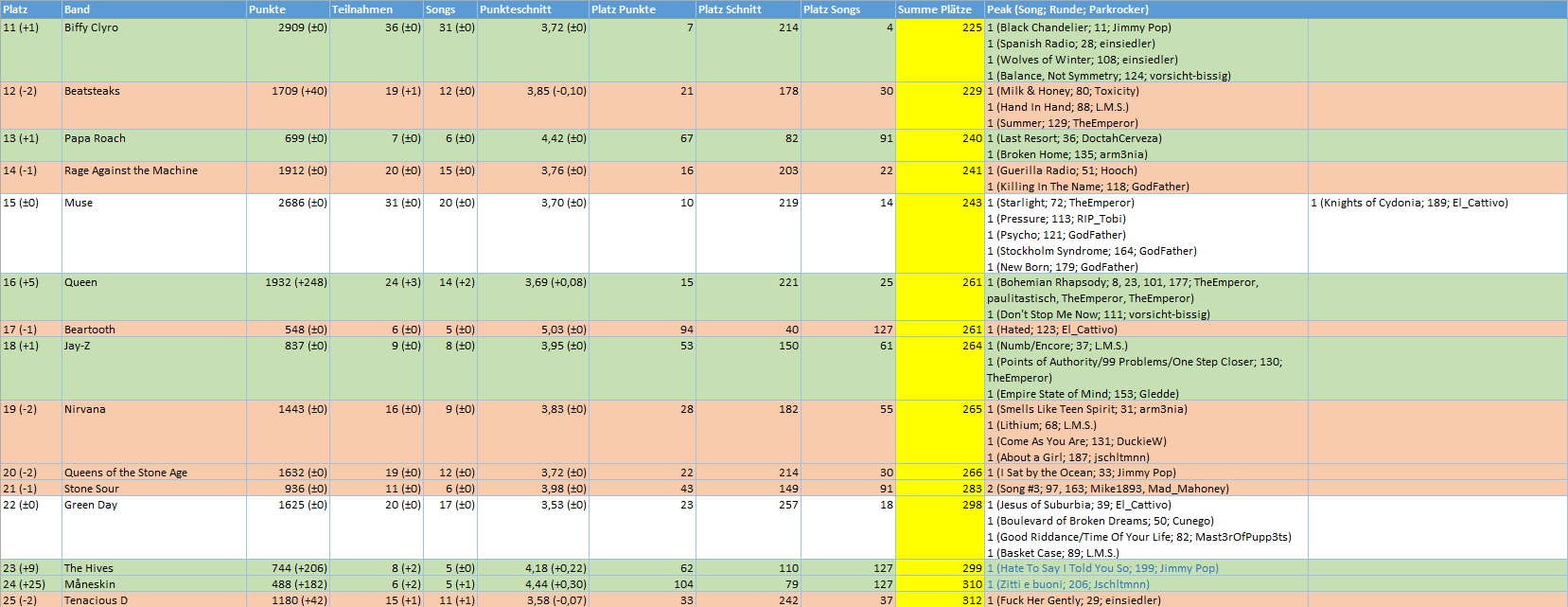This screenshot has width=1568, height=607.
Task: Click the 'Green Day' band cell
Action: tap(154, 528)
